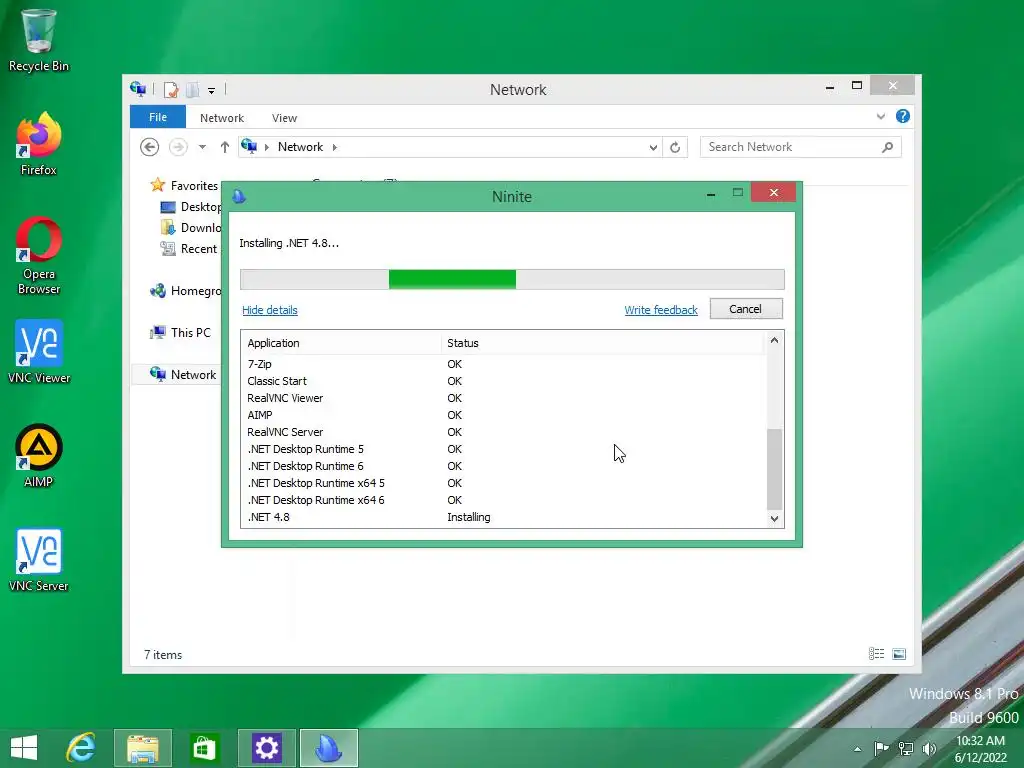The width and height of the screenshot is (1024, 768).
Task: Select the VNC Viewer desktop icon
Action: tap(39, 351)
